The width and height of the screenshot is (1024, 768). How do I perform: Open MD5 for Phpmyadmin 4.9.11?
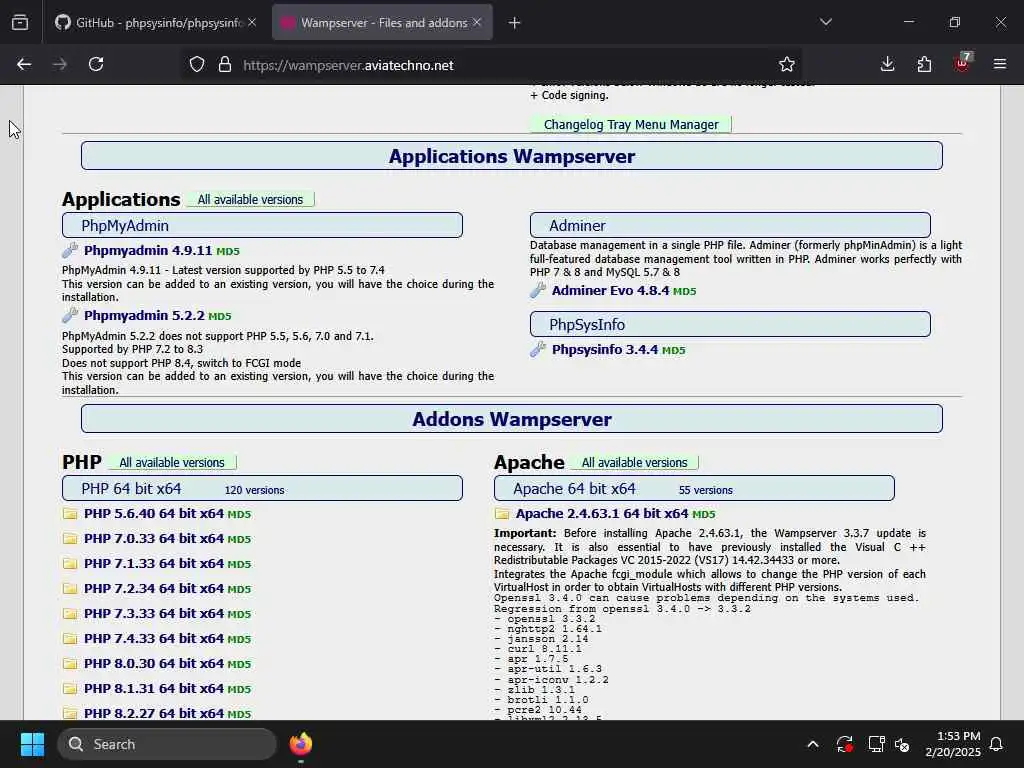pos(228,252)
